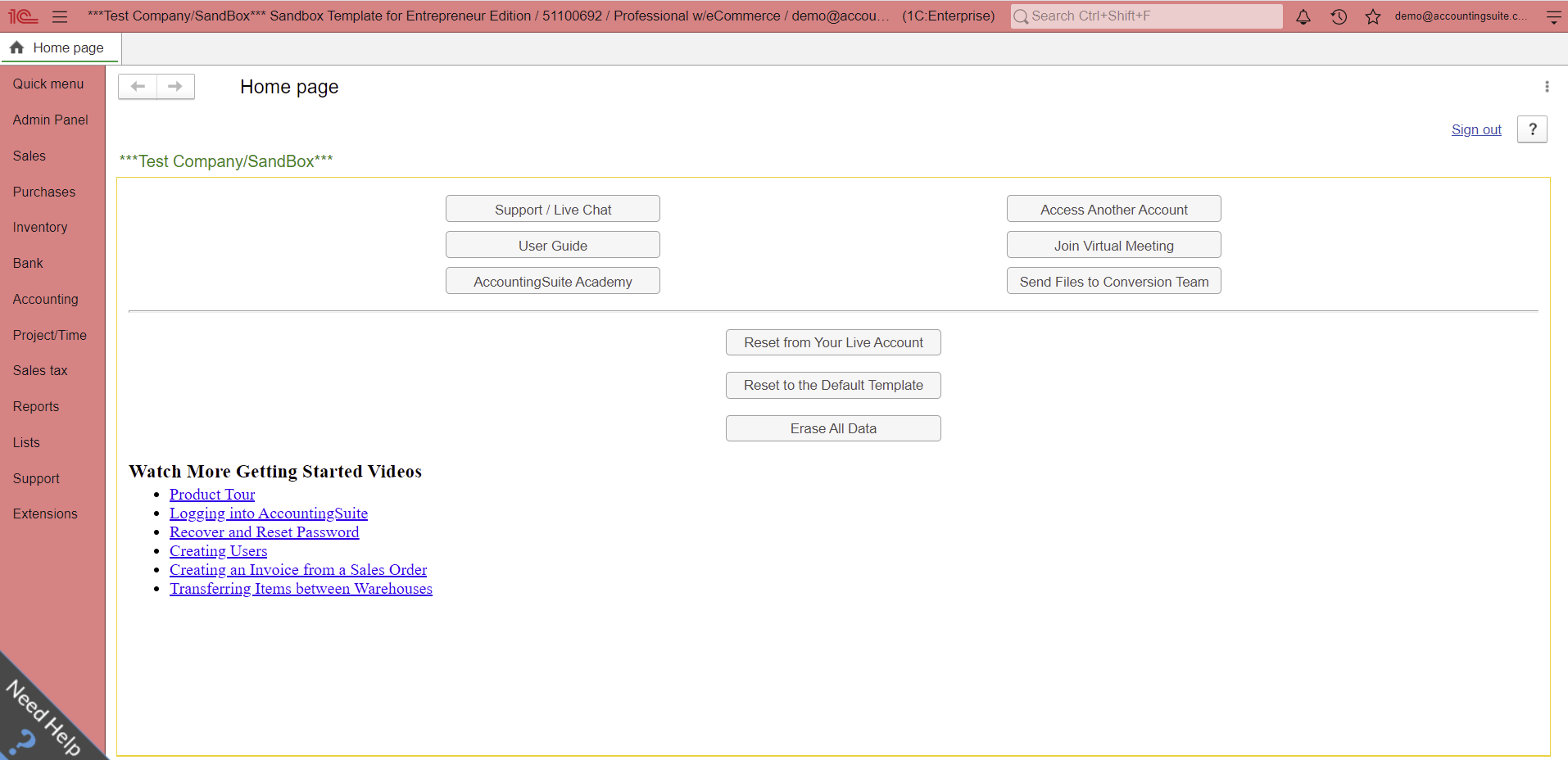The width and height of the screenshot is (1568, 760).
Task: Open the Bank section
Action: click(x=28, y=263)
